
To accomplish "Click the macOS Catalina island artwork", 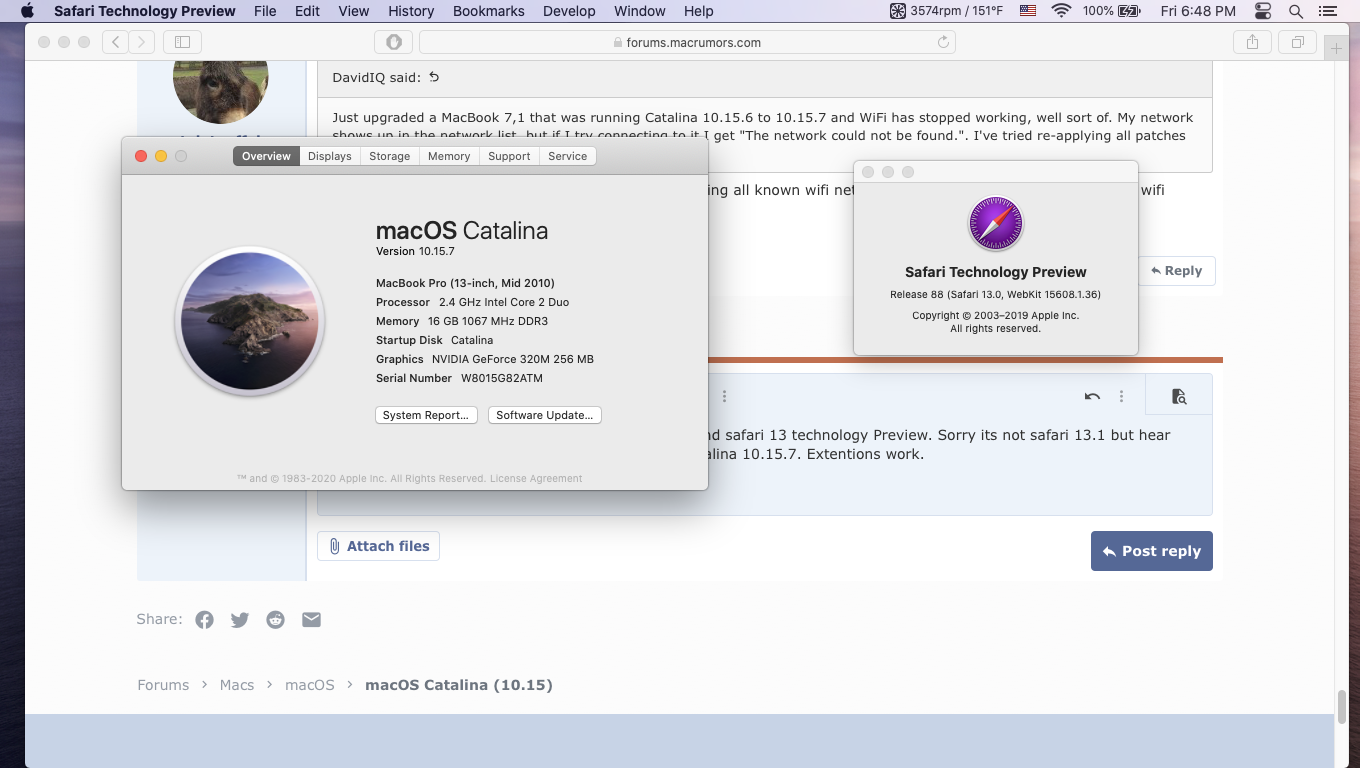I will pos(250,322).
